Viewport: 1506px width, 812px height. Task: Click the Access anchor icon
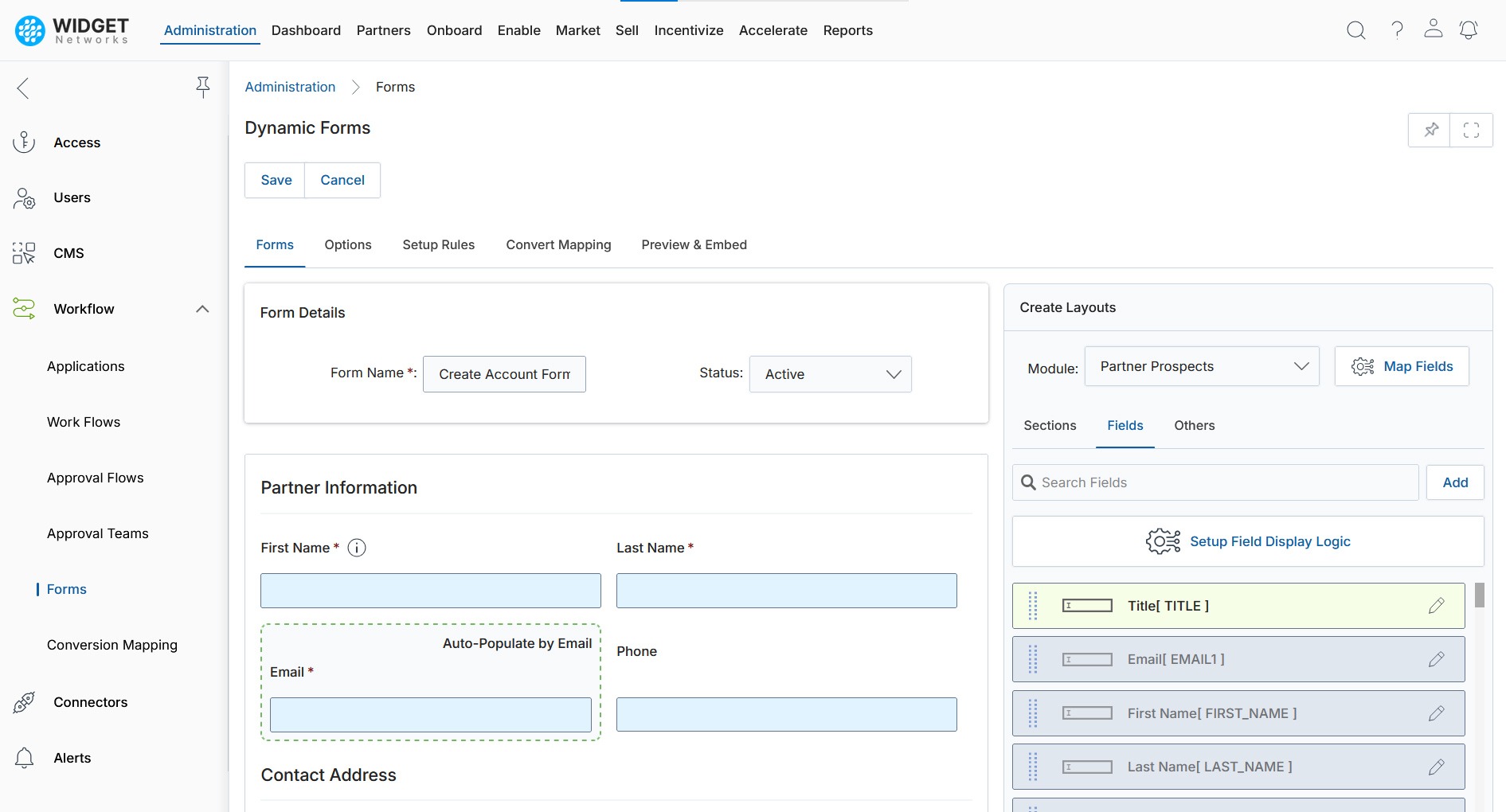click(24, 142)
